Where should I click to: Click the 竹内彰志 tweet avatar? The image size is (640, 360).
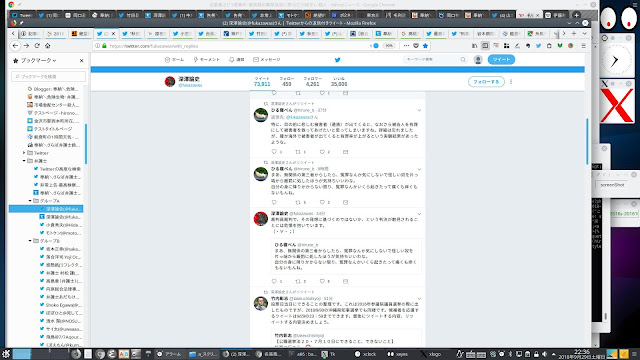pyautogui.click(x=261, y=304)
